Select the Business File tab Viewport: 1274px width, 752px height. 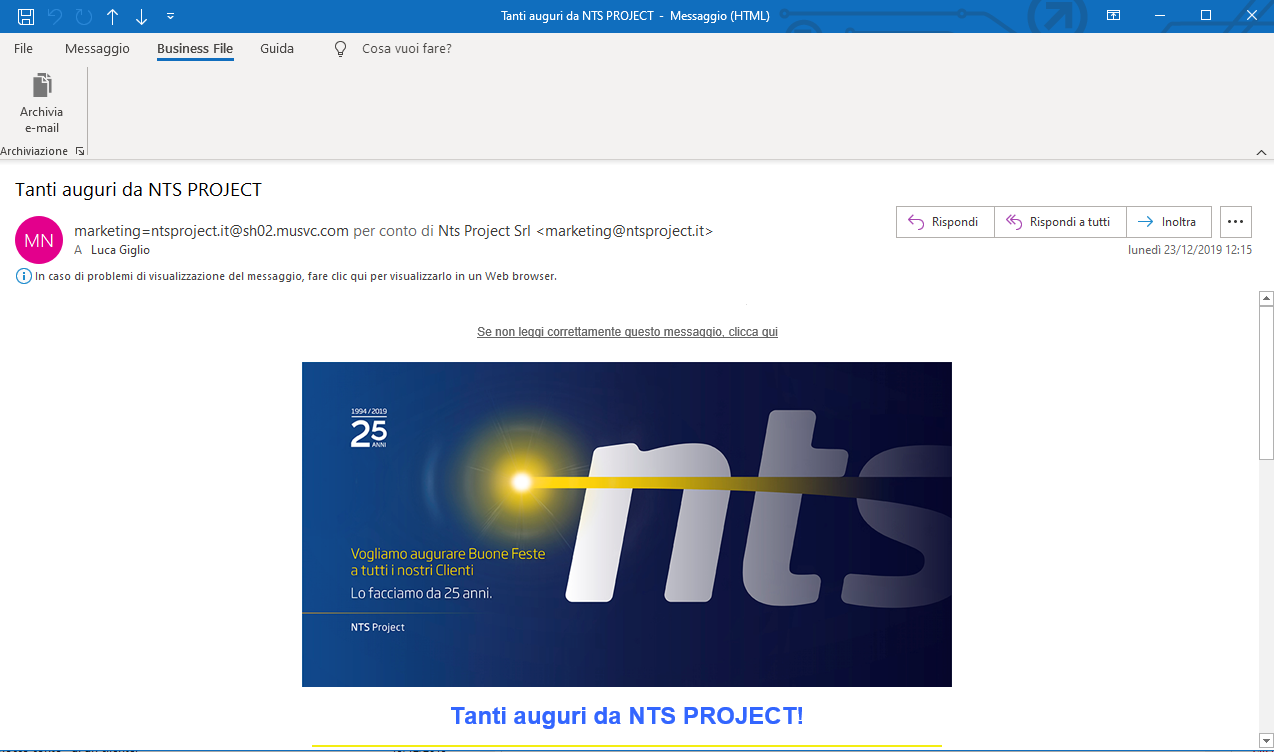(x=195, y=48)
